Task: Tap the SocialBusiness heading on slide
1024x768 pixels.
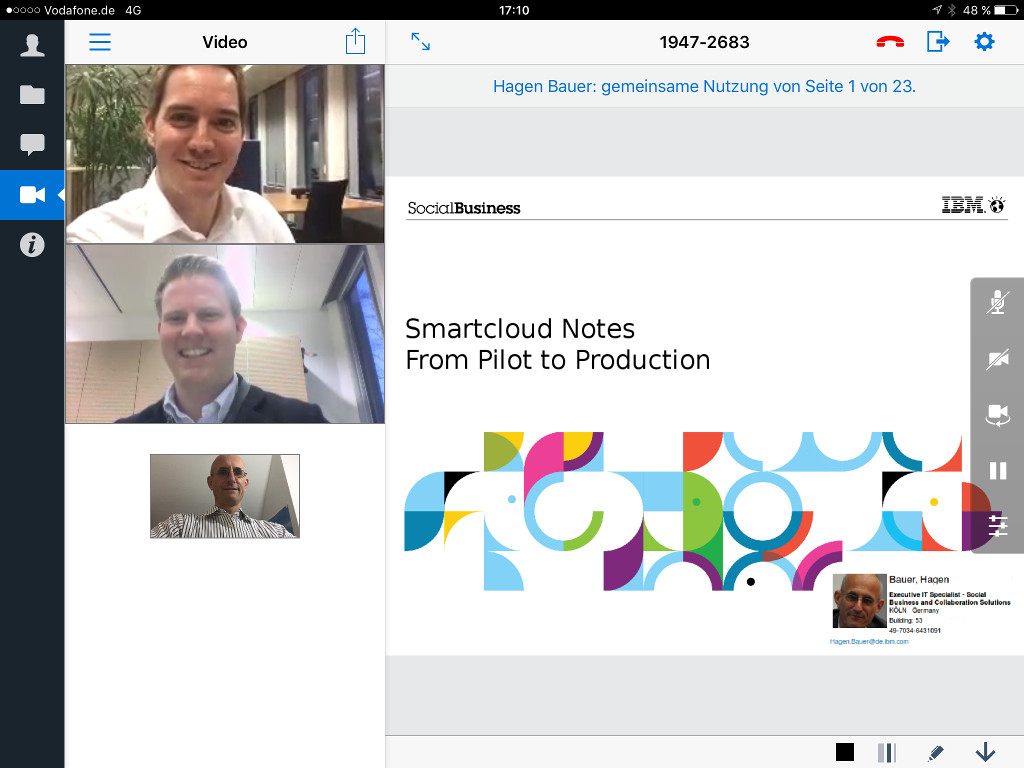Action: 464,208
